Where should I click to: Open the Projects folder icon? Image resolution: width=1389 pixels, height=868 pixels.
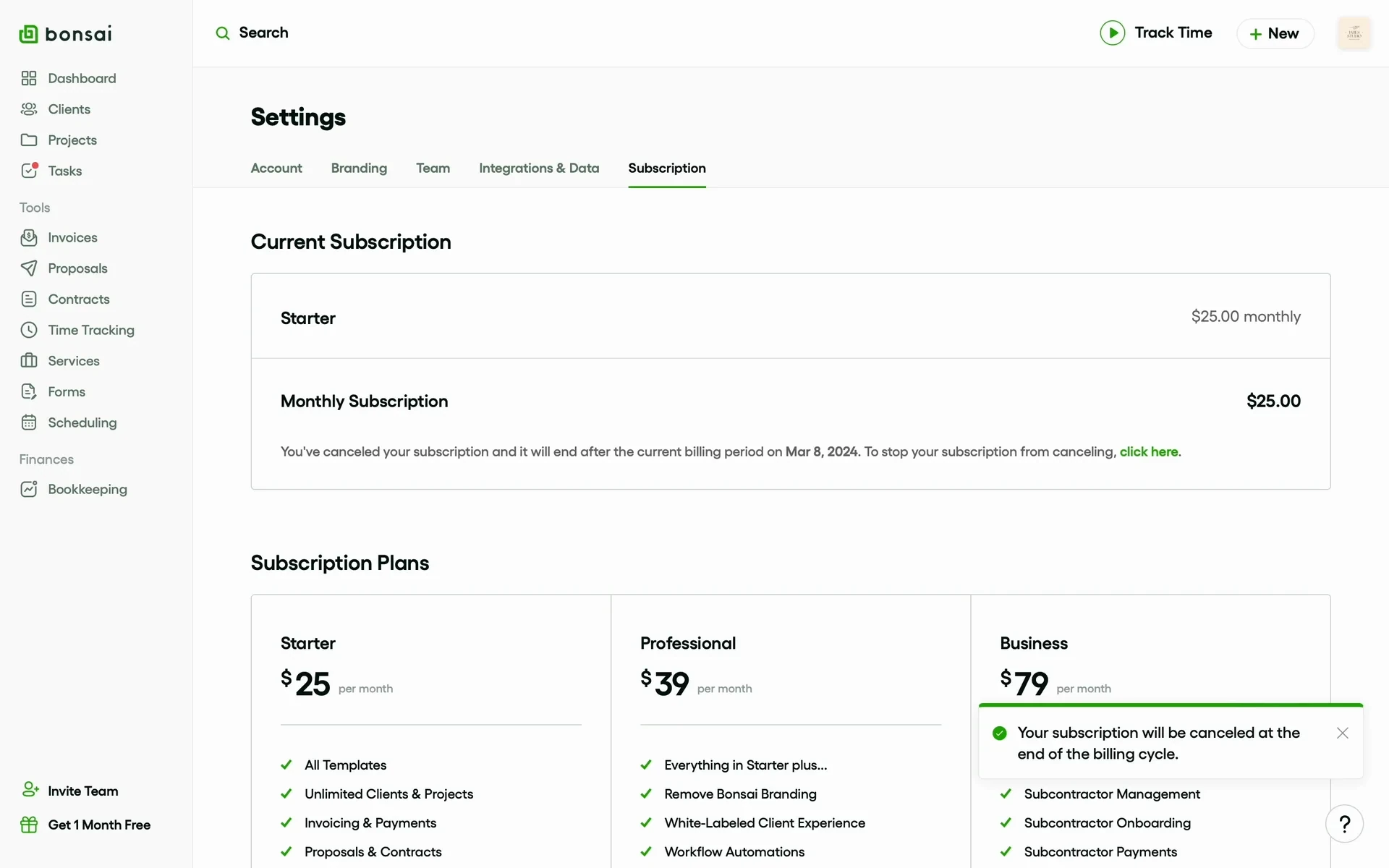tap(29, 140)
